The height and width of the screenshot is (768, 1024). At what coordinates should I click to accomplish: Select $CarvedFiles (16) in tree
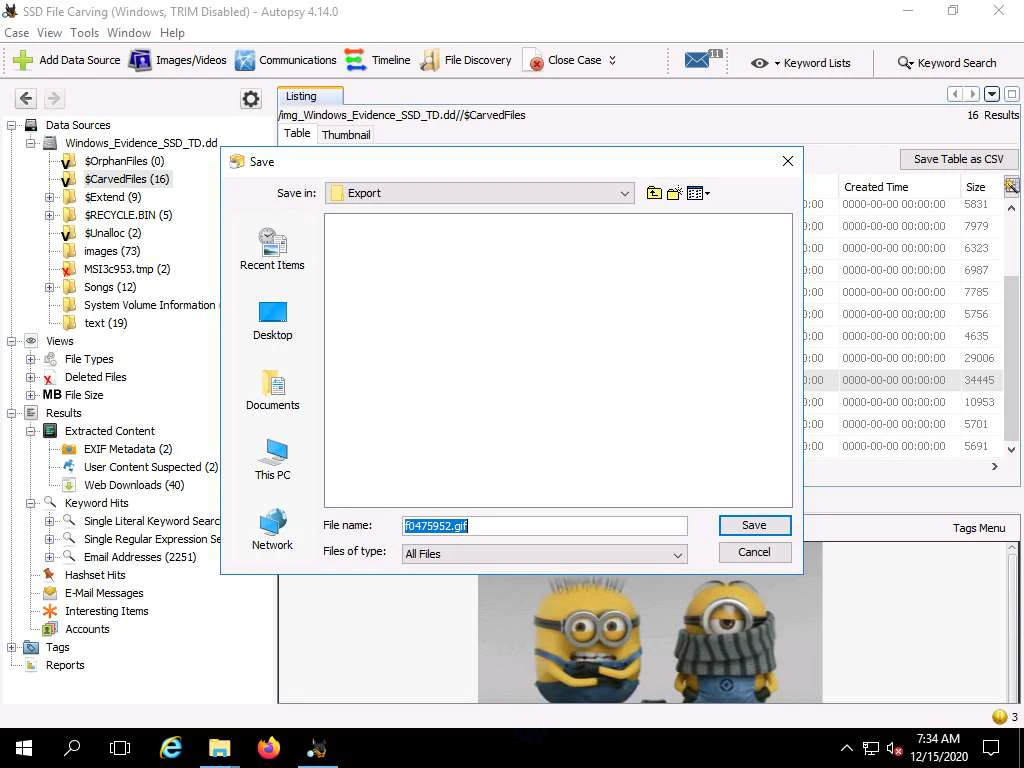127,179
